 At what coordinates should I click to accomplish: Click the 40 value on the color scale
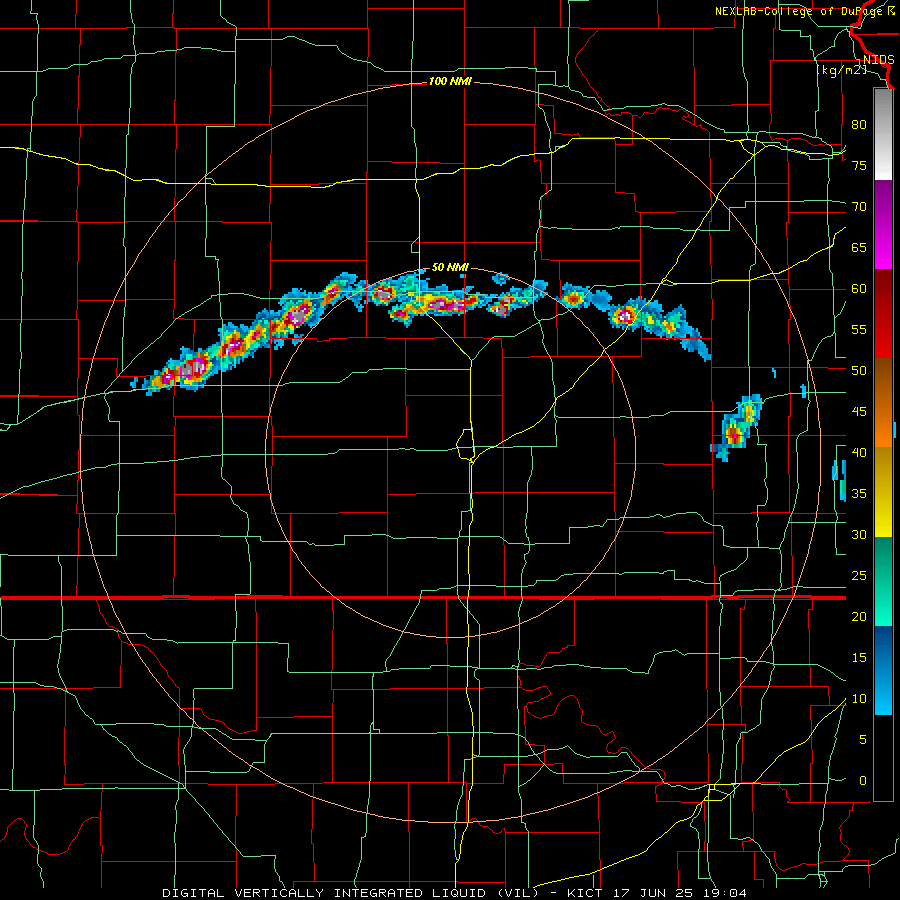859,453
